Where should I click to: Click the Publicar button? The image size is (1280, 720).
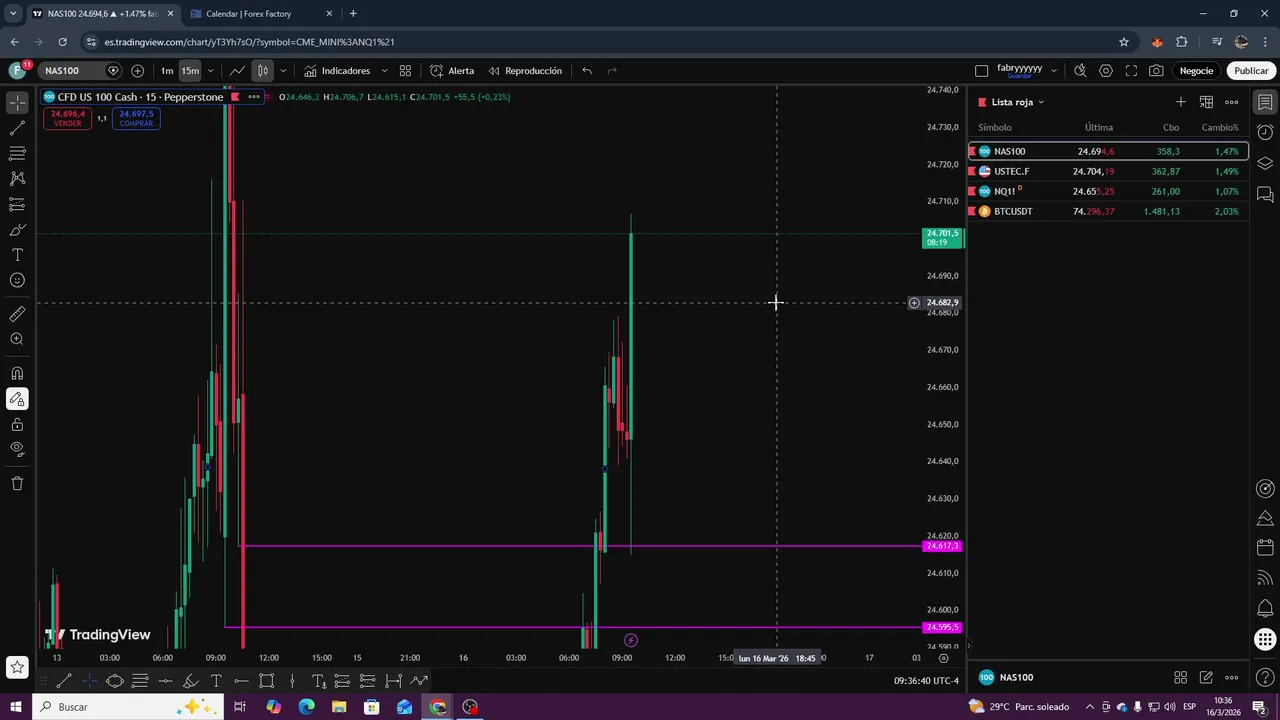(1251, 71)
